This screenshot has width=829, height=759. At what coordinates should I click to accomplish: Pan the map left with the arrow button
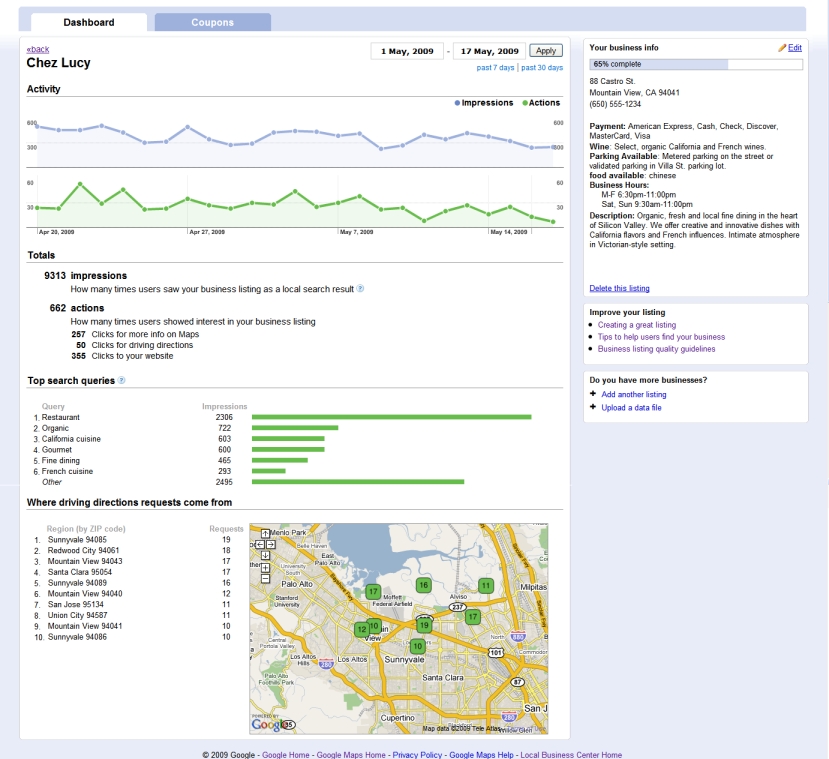[x=260, y=544]
